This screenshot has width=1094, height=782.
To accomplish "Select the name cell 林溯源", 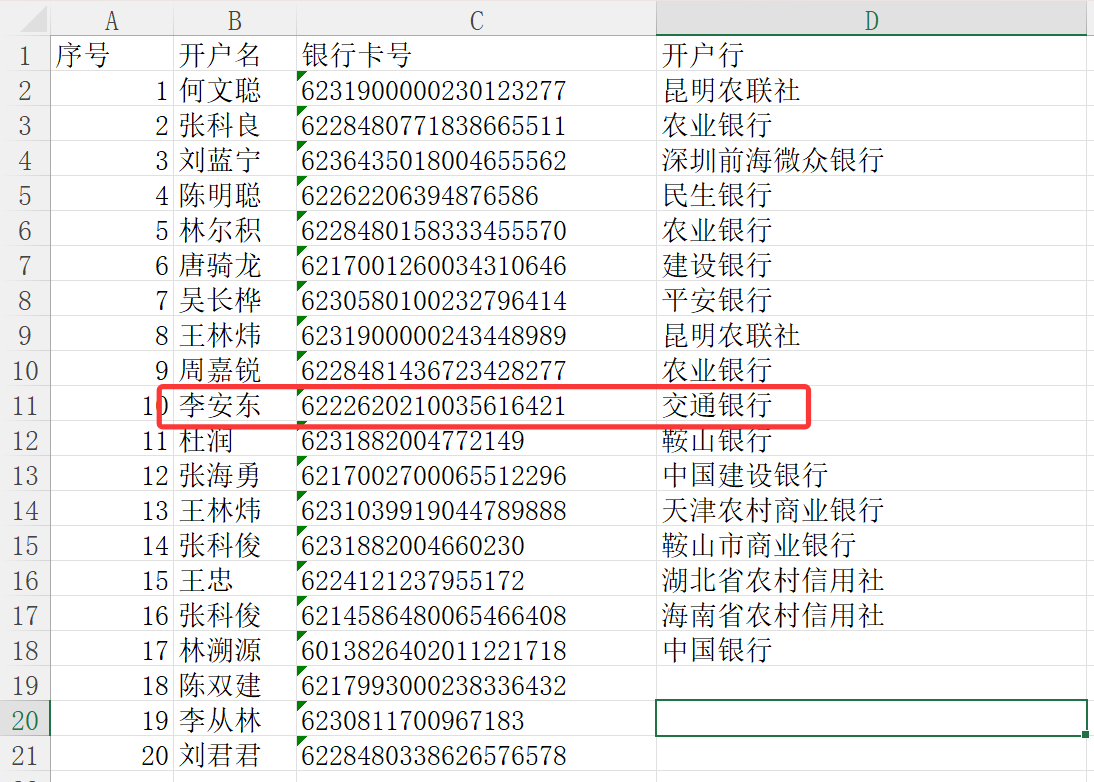I will (x=234, y=650).
